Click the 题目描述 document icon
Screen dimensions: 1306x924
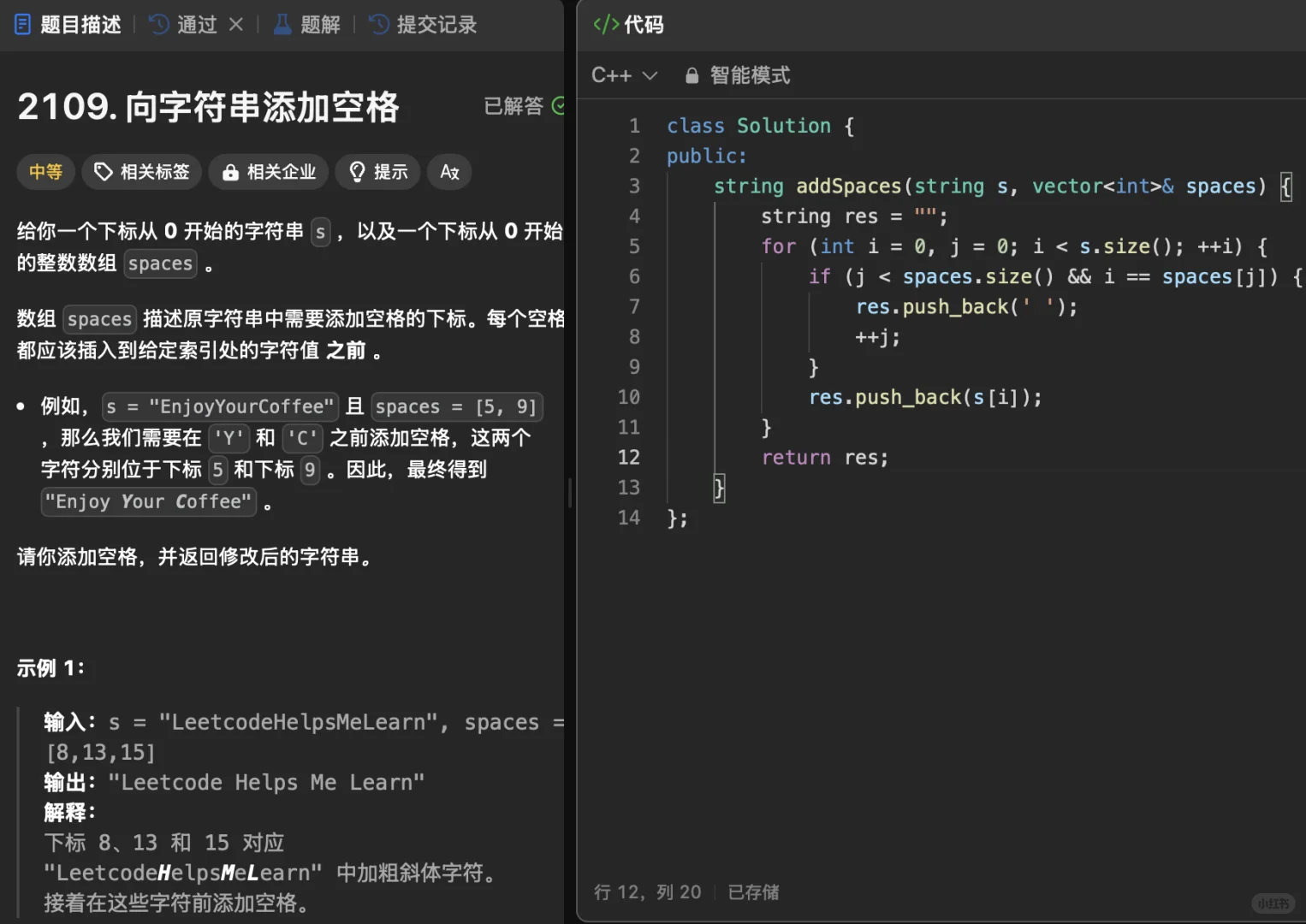[x=23, y=25]
